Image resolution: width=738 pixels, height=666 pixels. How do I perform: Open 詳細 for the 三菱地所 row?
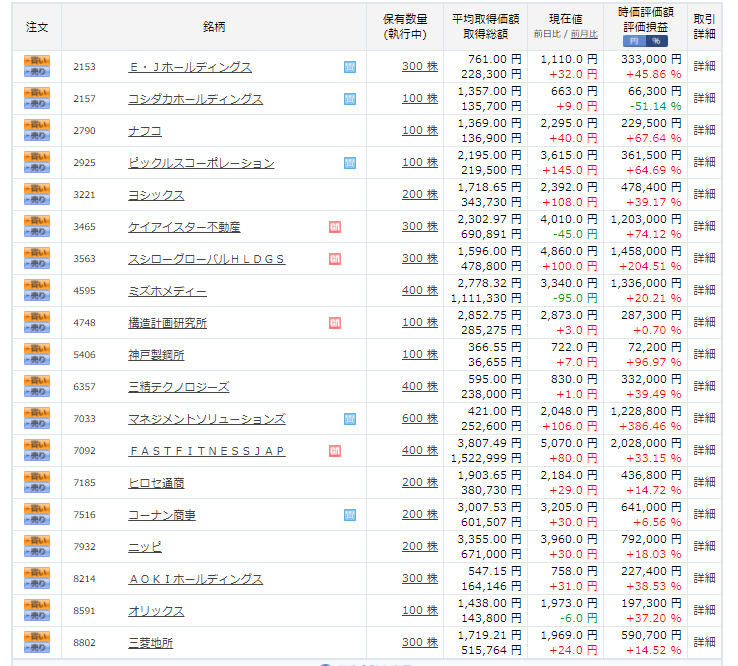(x=704, y=642)
